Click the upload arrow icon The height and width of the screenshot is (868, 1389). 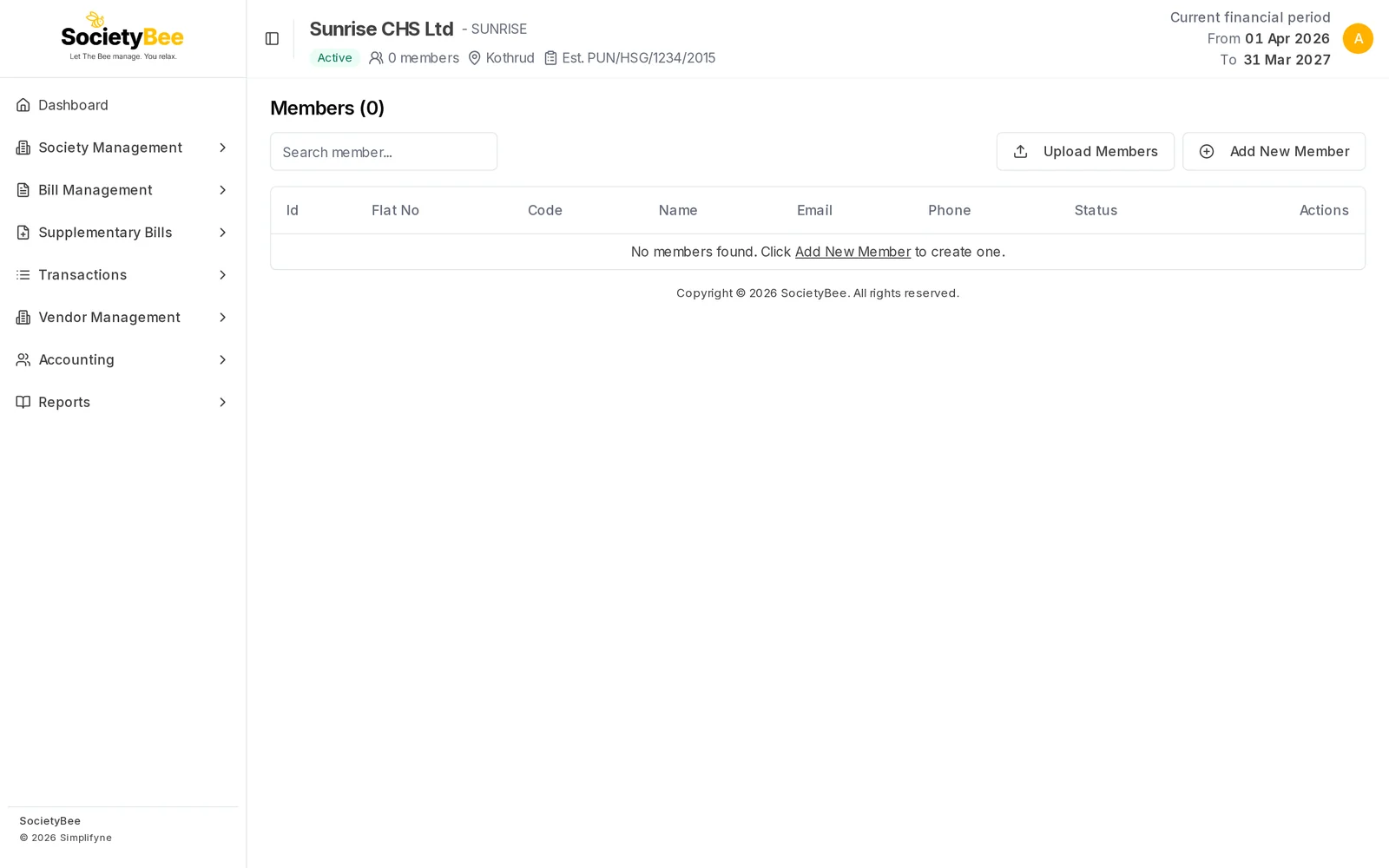[1021, 151]
